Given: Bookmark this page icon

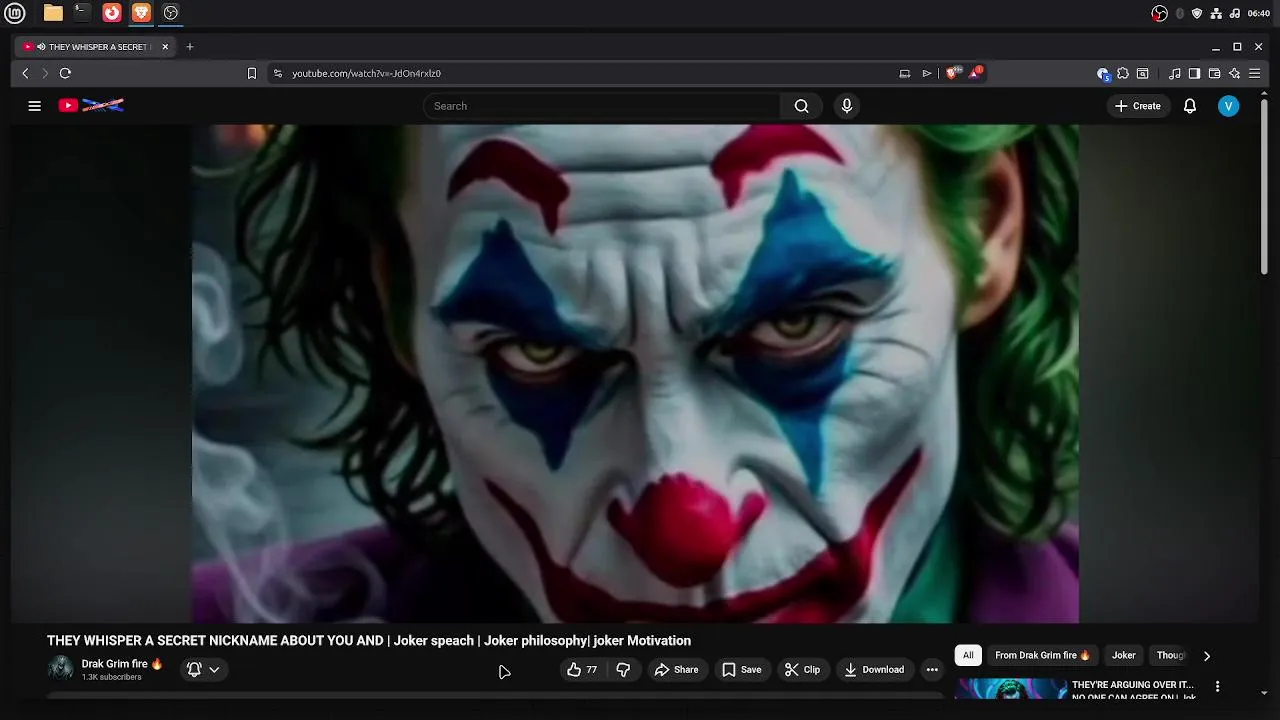Looking at the screenshot, I should coord(252,73).
